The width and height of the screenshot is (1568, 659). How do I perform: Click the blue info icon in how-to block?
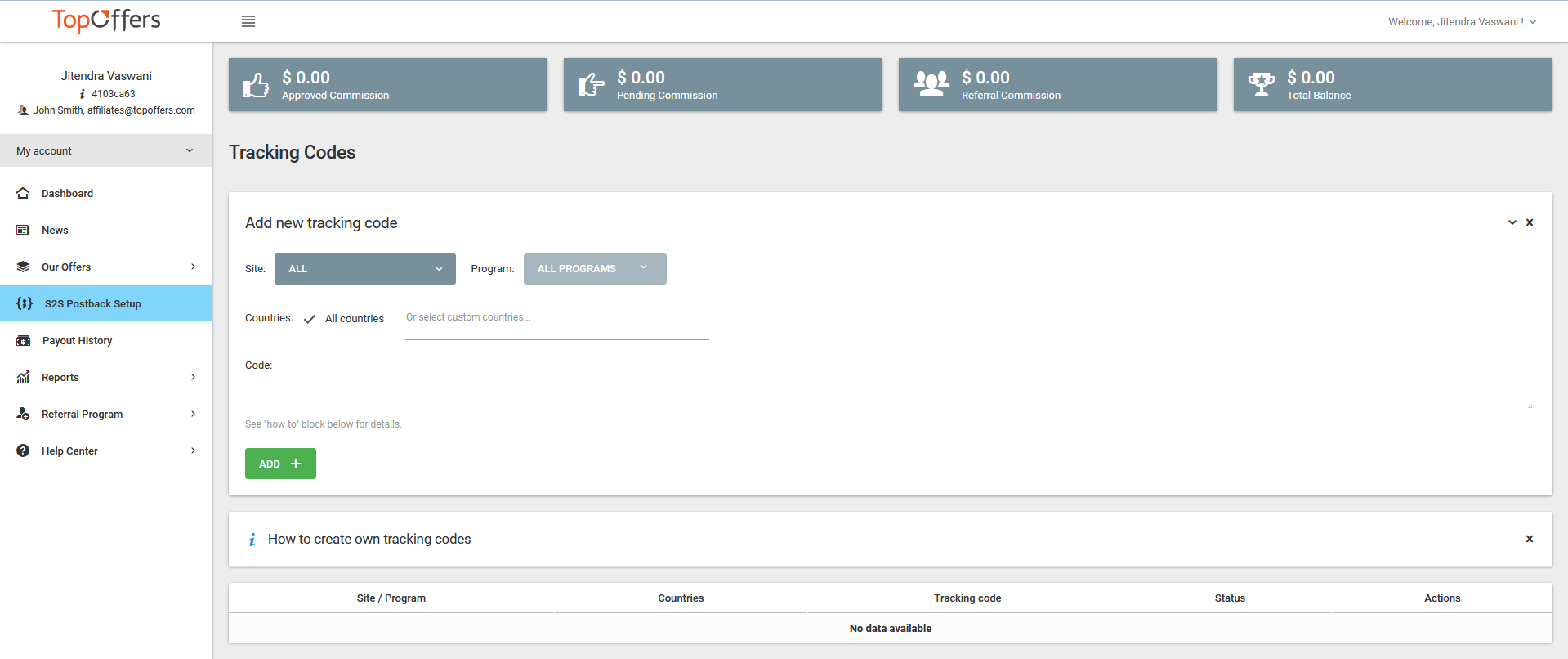tap(252, 540)
